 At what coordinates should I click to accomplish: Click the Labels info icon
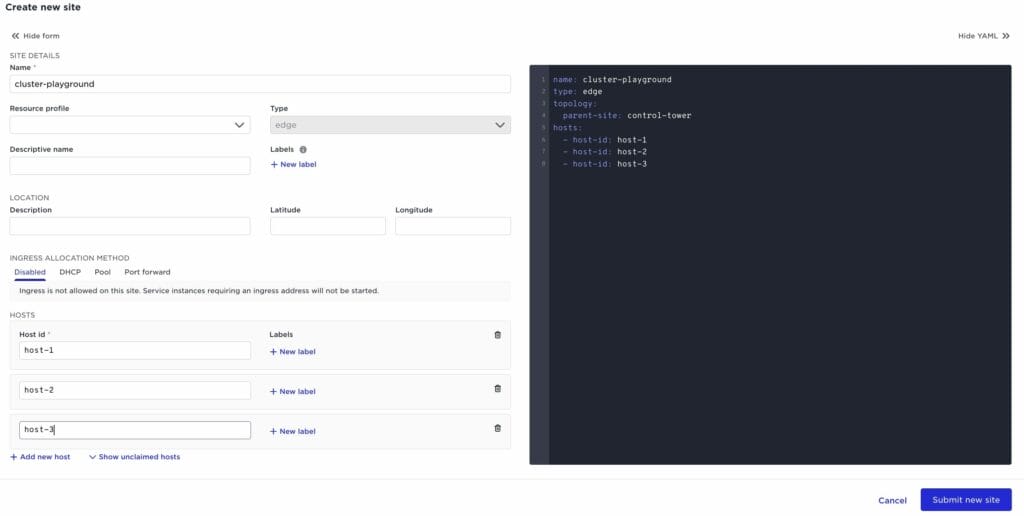303,149
